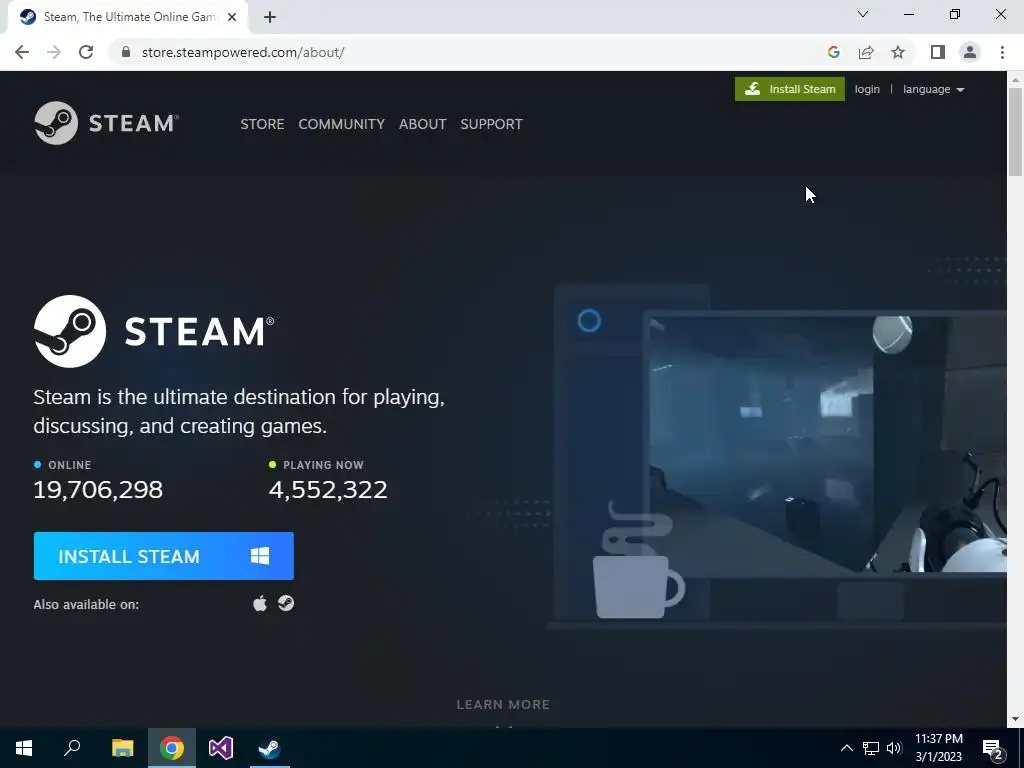The height and width of the screenshot is (768, 1024).
Task: Open tab search chevron in title bar
Action: click(x=863, y=14)
